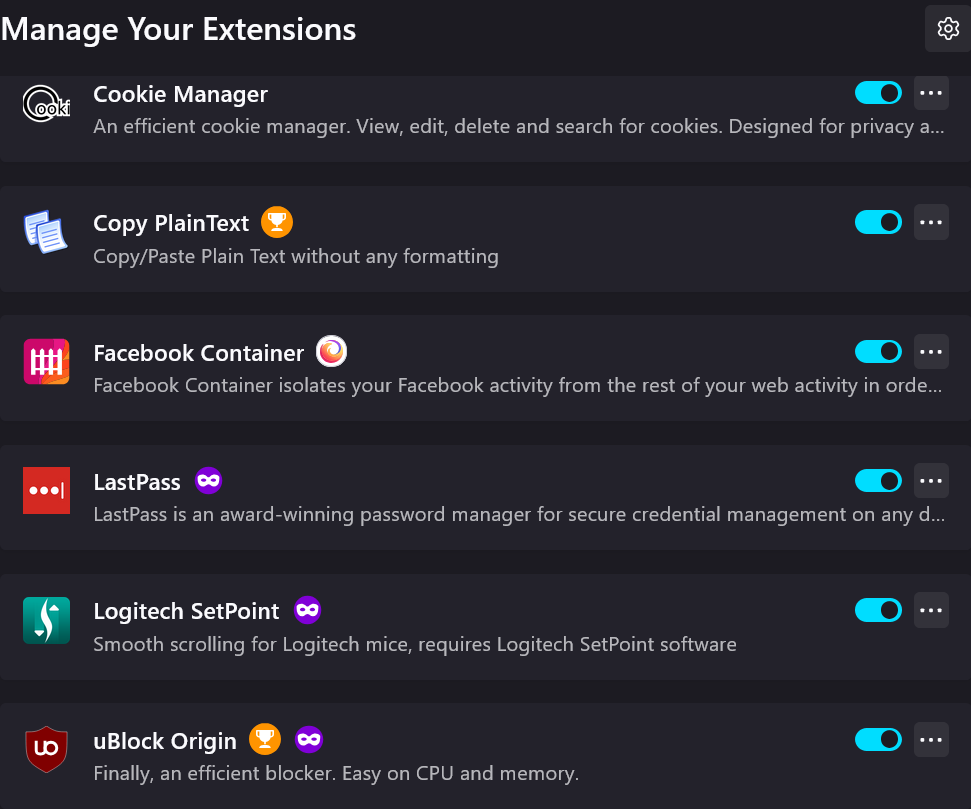Click uBlock Origin's orange trophy badge

click(x=265, y=740)
